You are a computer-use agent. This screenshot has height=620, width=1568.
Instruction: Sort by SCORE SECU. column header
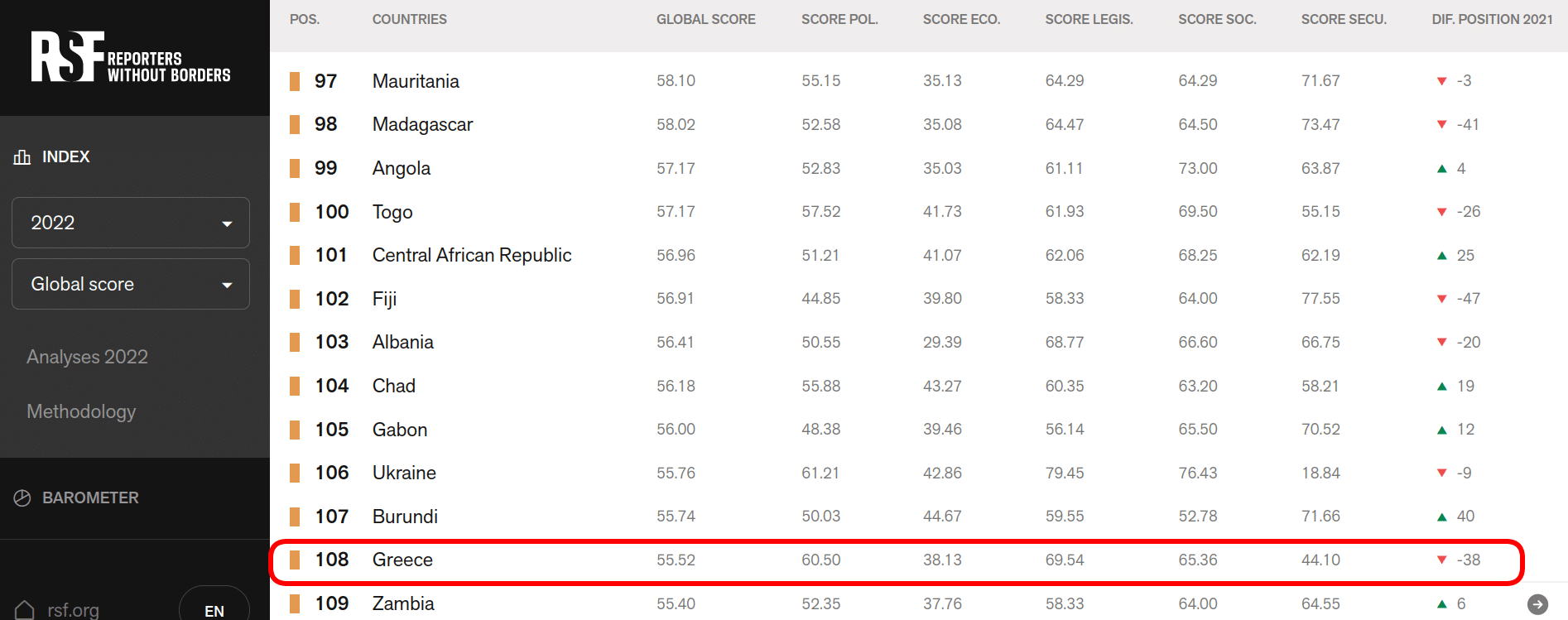click(1343, 19)
